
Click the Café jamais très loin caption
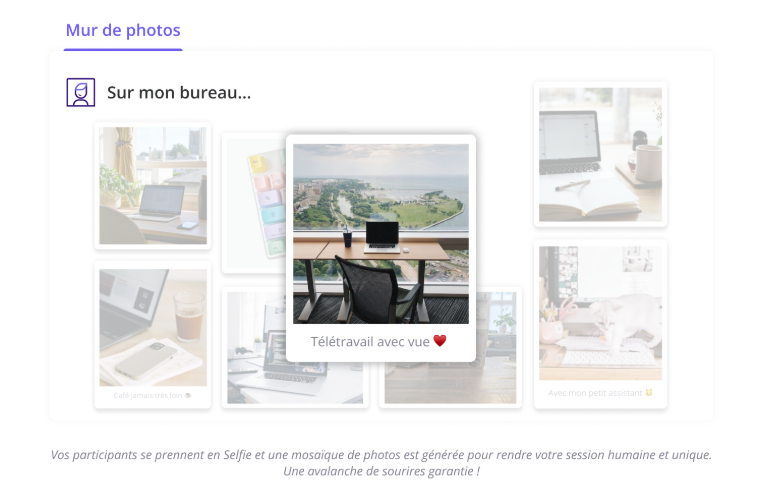pos(148,396)
